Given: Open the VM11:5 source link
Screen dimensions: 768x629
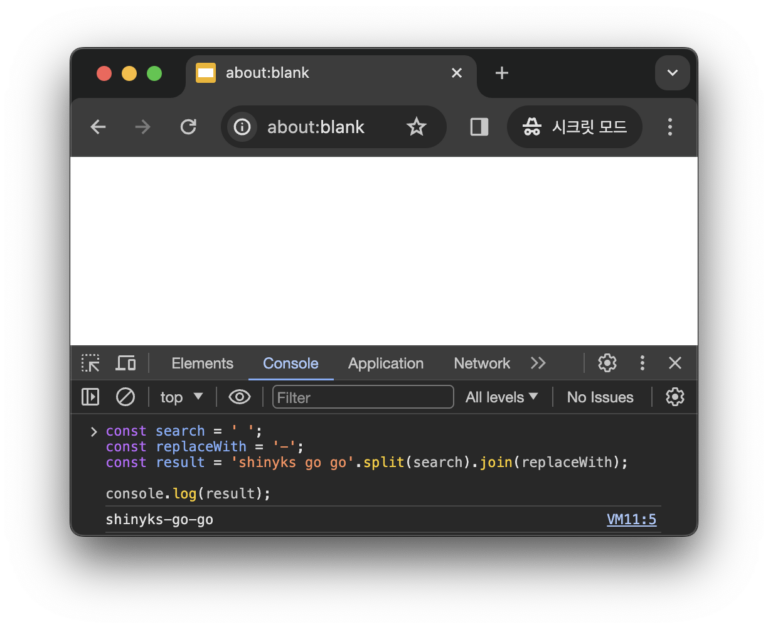Looking at the screenshot, I should pyautogui.click(x=631, y=520).
